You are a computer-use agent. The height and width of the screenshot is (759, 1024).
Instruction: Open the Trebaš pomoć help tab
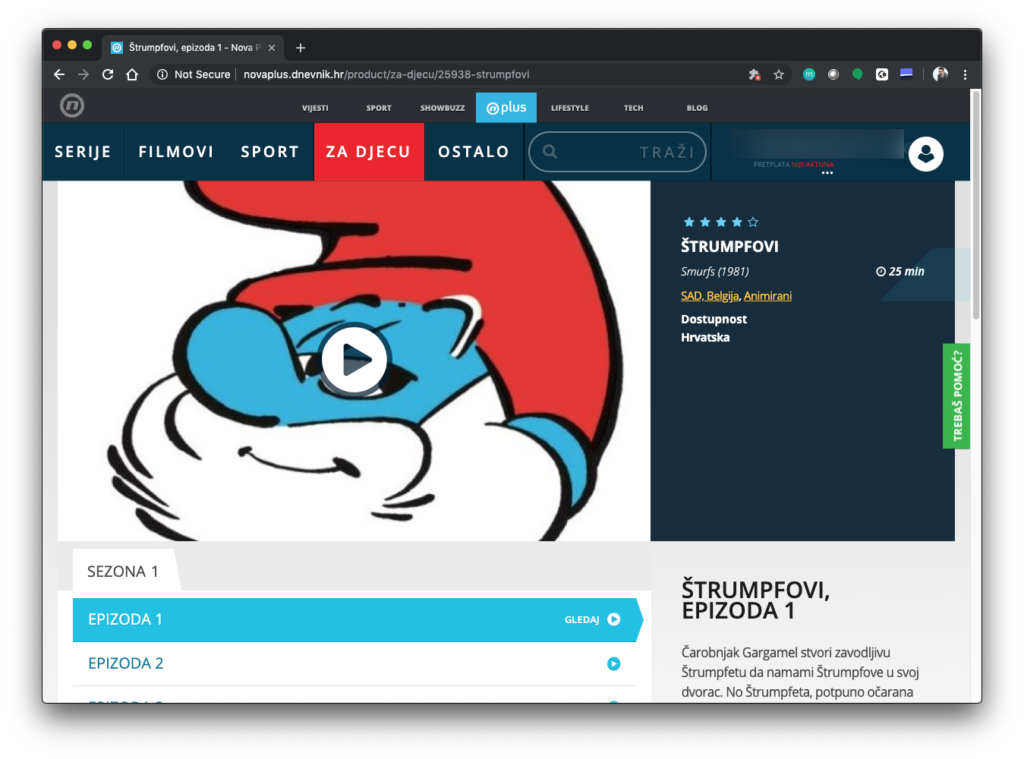(x=956, y=396)
